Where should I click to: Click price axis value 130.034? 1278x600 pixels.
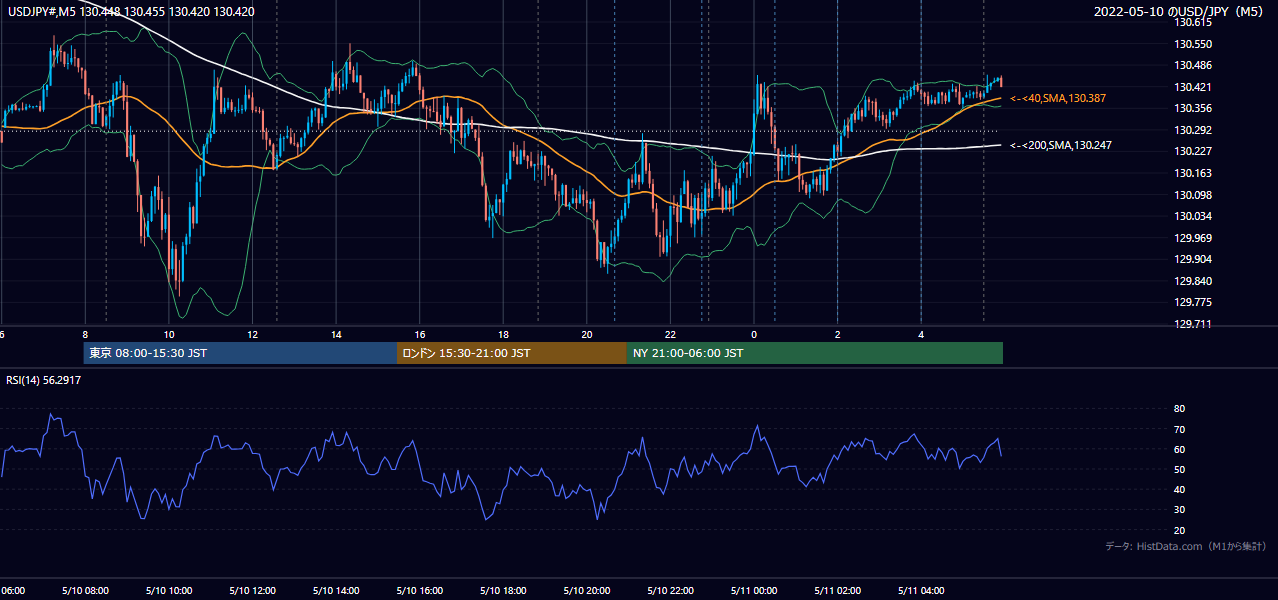1195,216
